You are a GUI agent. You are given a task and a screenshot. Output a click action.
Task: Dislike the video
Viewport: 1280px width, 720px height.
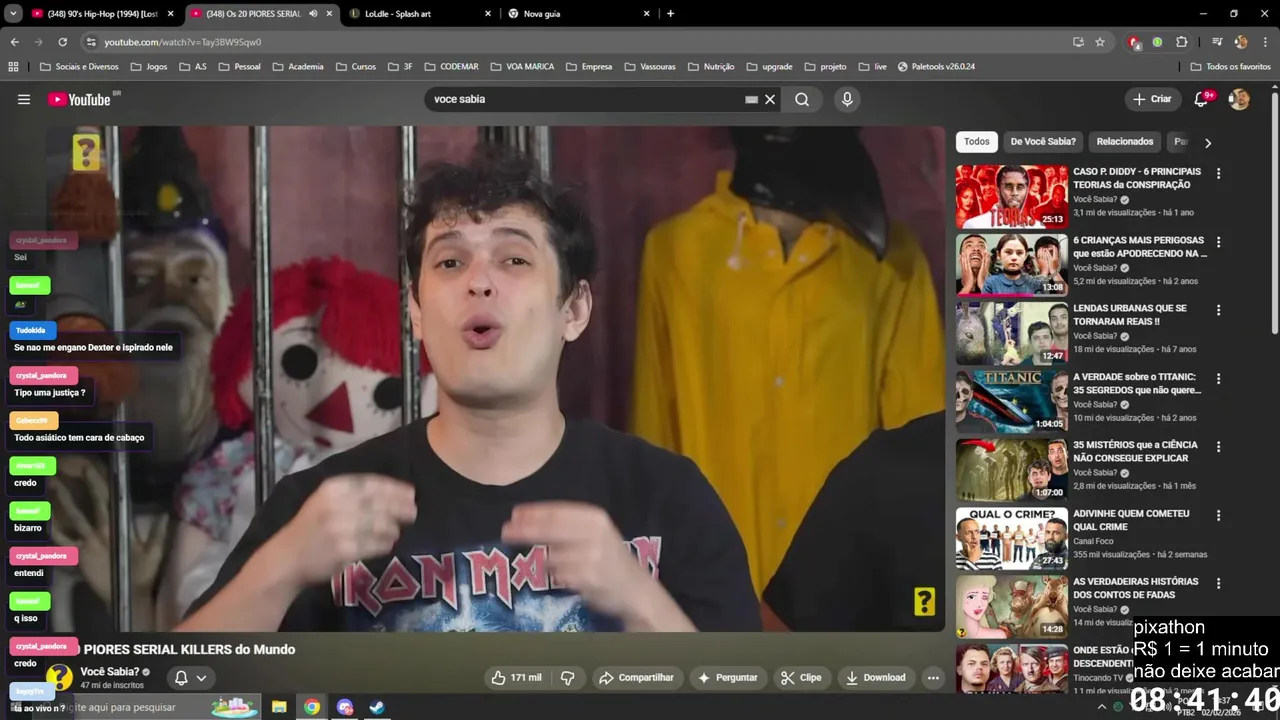pyautogui.click(x=568, y=677)
